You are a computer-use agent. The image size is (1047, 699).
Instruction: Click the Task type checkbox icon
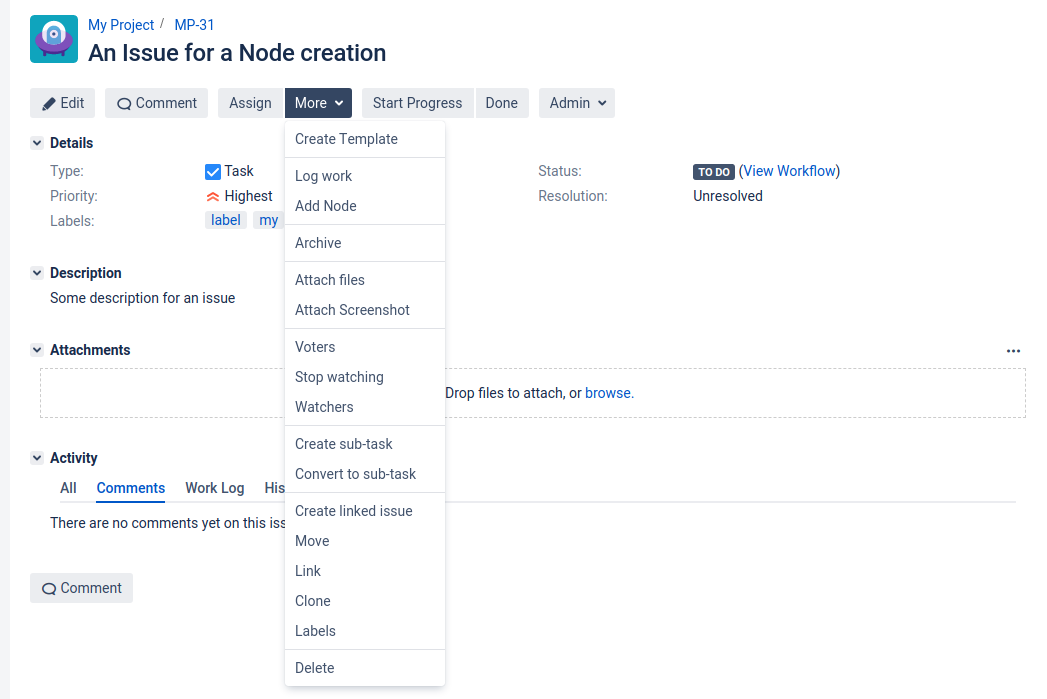(x=212, y=172)
